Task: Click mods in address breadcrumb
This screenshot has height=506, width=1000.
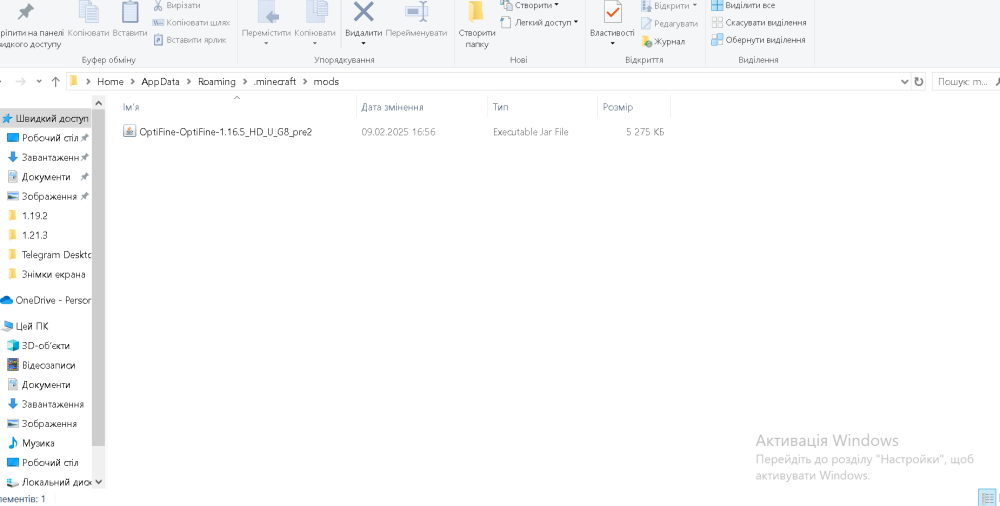Action: coord(326,82)
